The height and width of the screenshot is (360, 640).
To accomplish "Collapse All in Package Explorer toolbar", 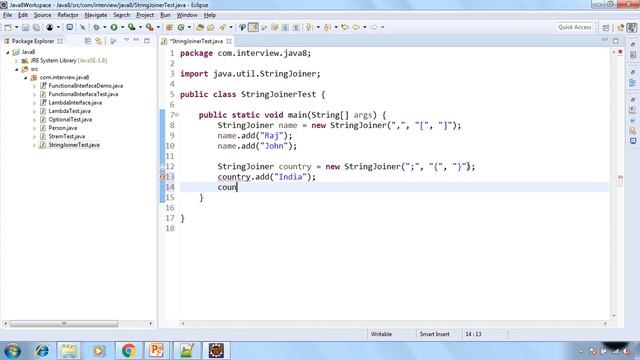I will tap(88, 41).
